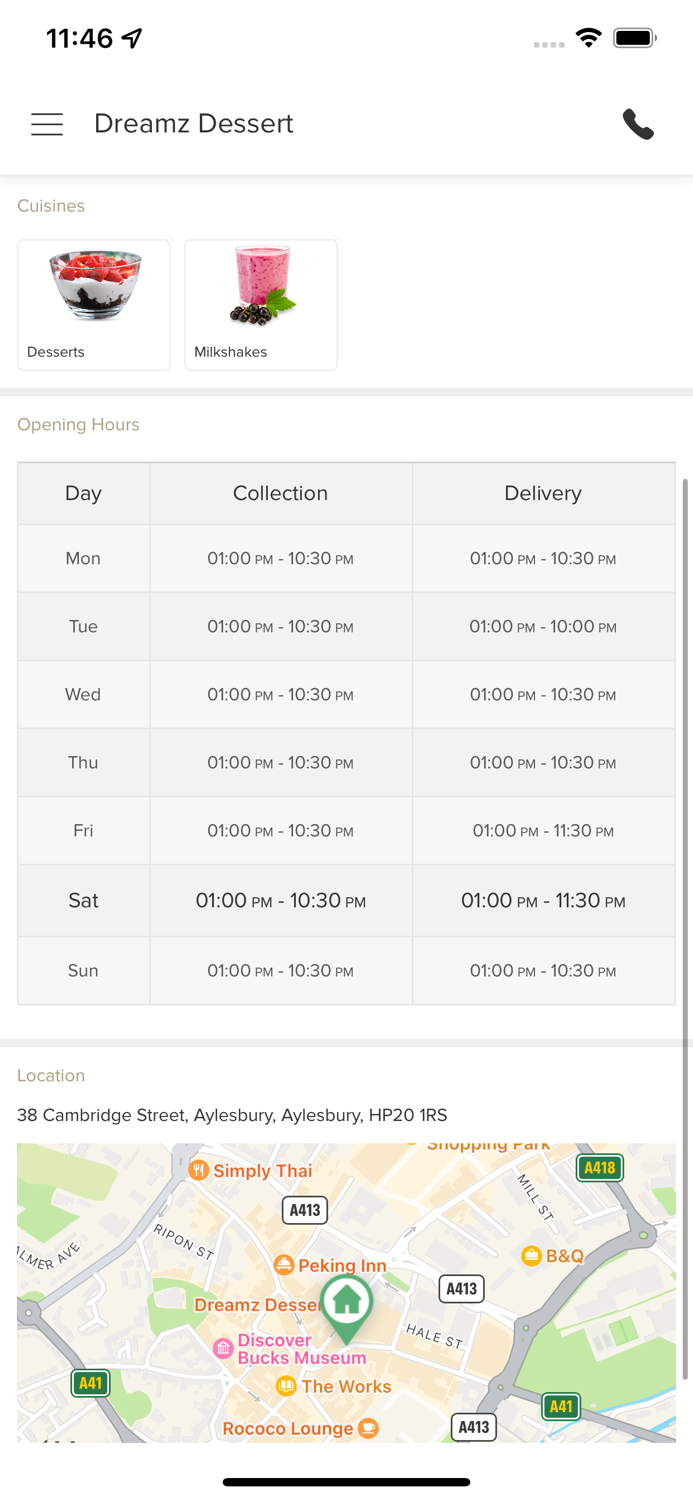Viewport: 693px width, 1500px height.
Task: Tap the Simply Thai restaurant marker
Action: [199, 1170]
